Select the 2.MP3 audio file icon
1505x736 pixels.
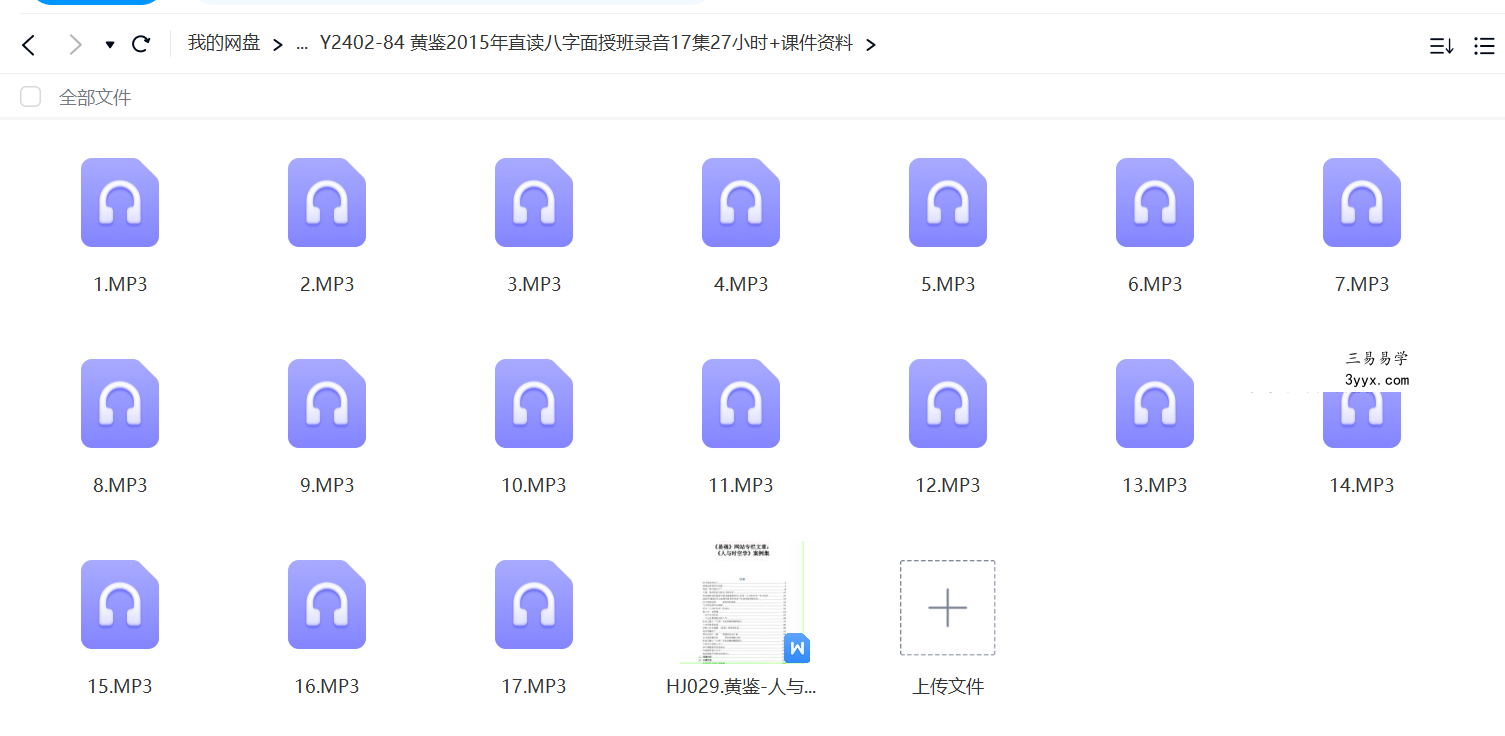[x=327, y=202]
